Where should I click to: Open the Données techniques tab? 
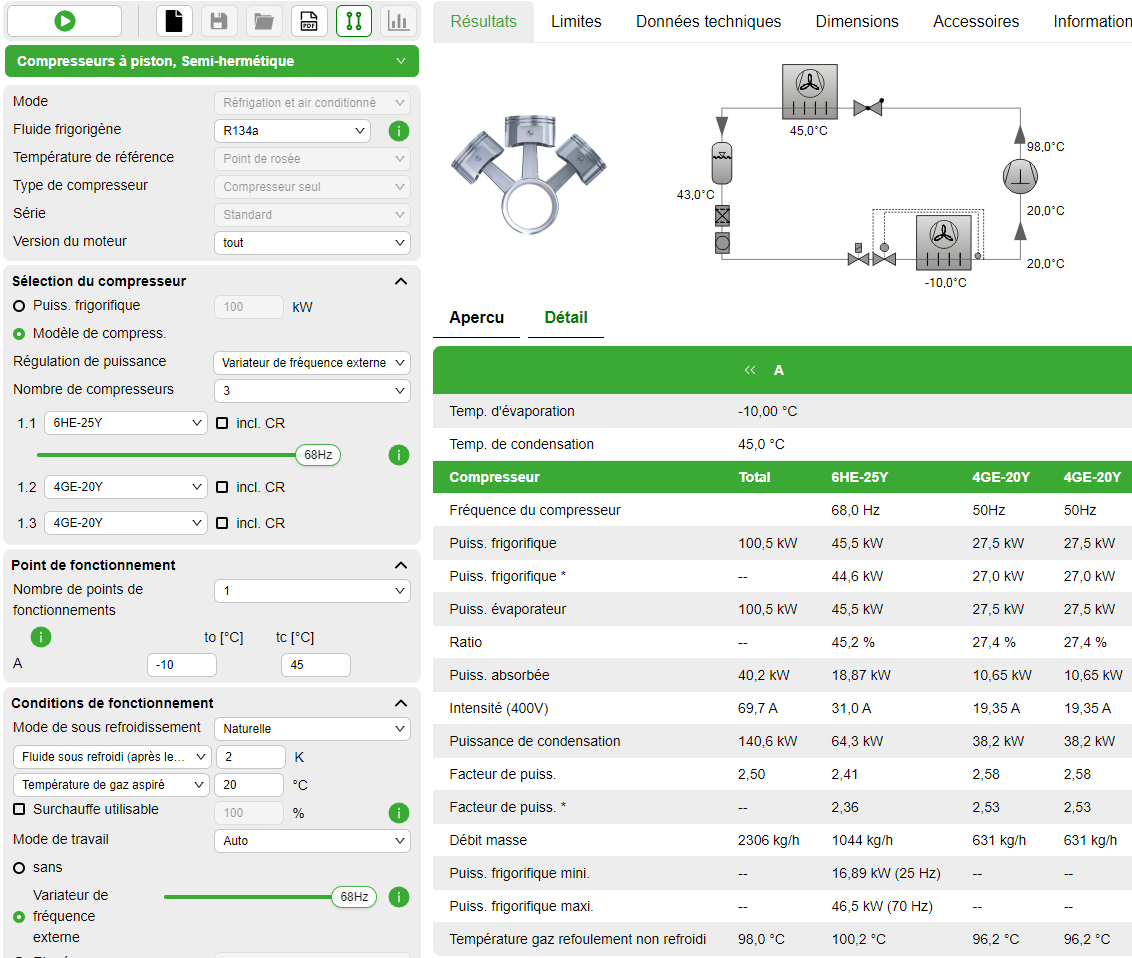coord(708,21)
